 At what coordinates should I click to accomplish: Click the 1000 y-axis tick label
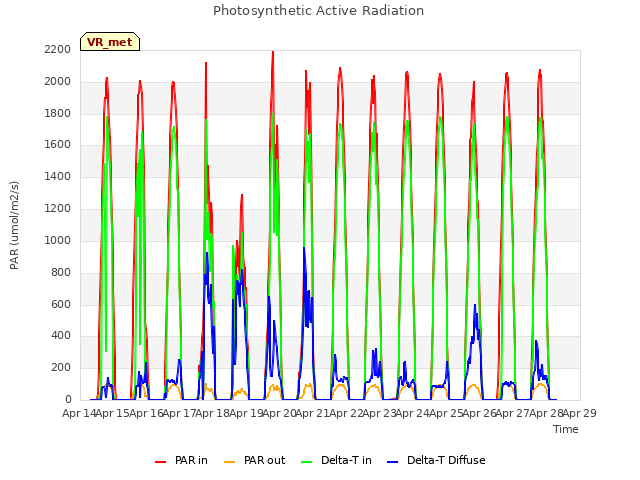click(58, 240)
